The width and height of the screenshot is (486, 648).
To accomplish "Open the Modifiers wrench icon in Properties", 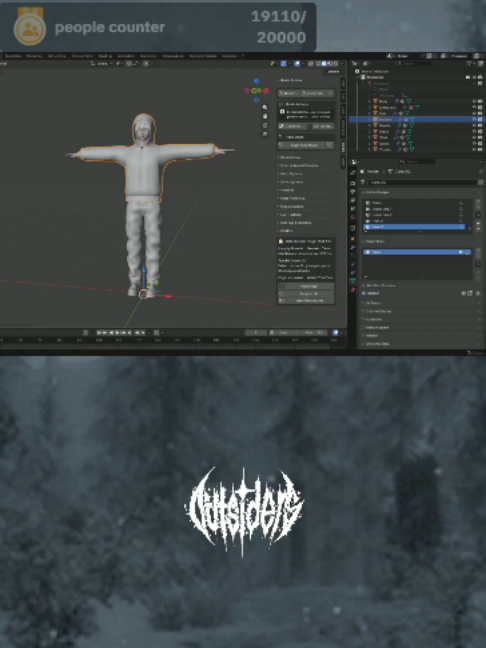I will [353, 247].
